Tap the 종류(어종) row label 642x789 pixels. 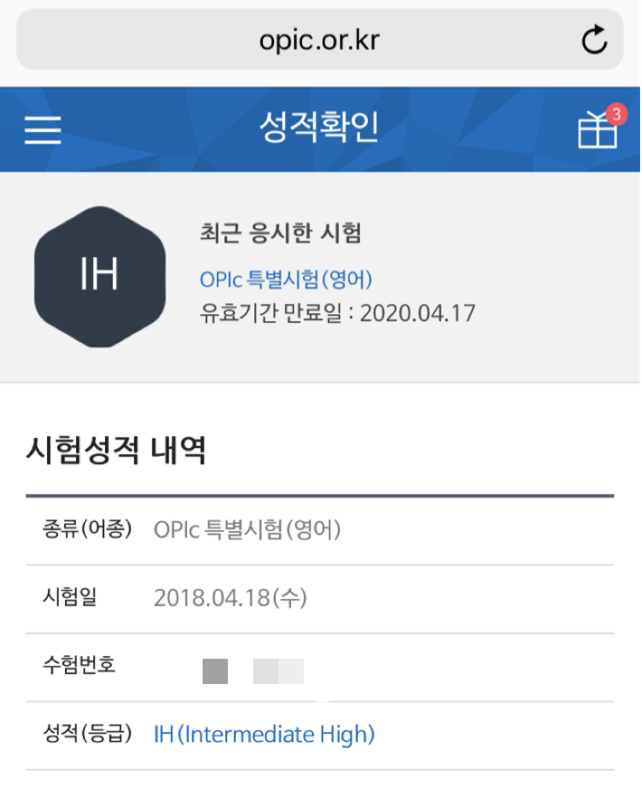pos(87,529)
